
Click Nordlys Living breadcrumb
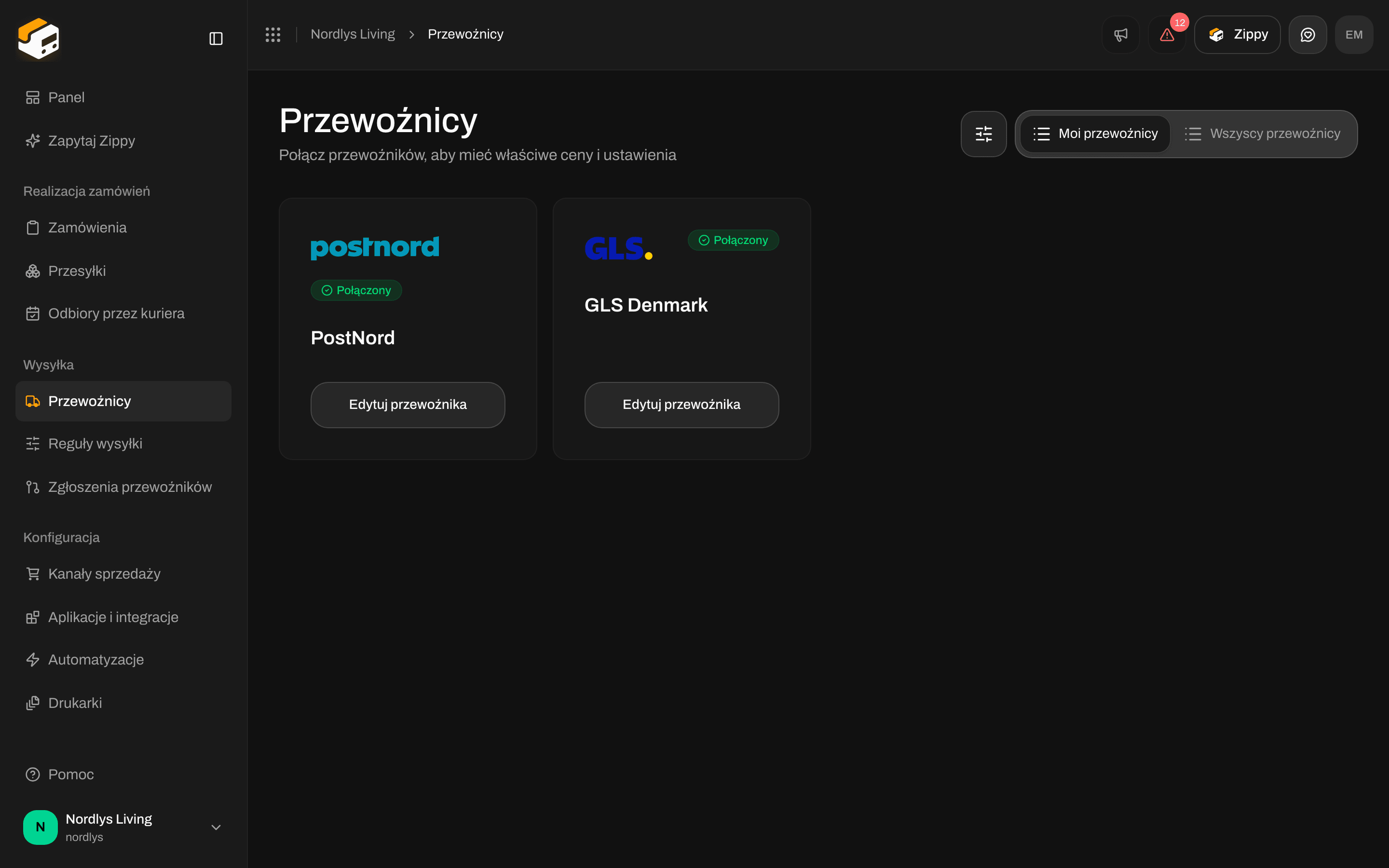(x=353, y=34)
